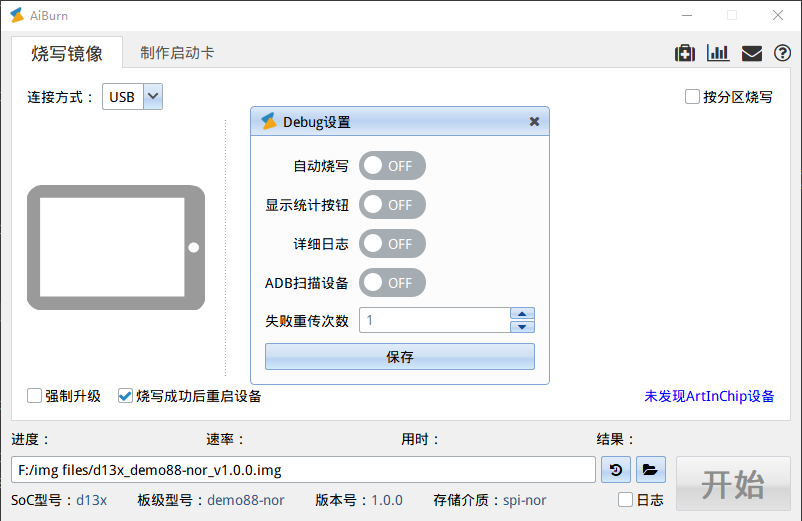Click the envelope mail icon
This screenshot has width=802, height=521.
[x=751, y=53]
